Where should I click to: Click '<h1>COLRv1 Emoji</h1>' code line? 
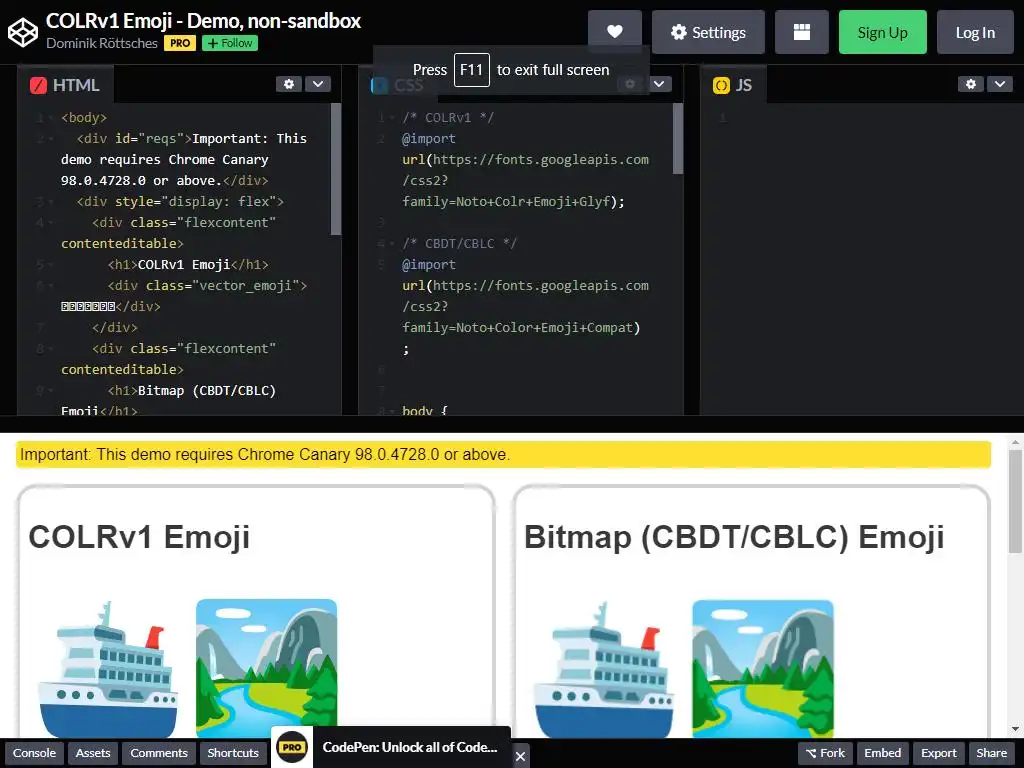pos(188,264)
